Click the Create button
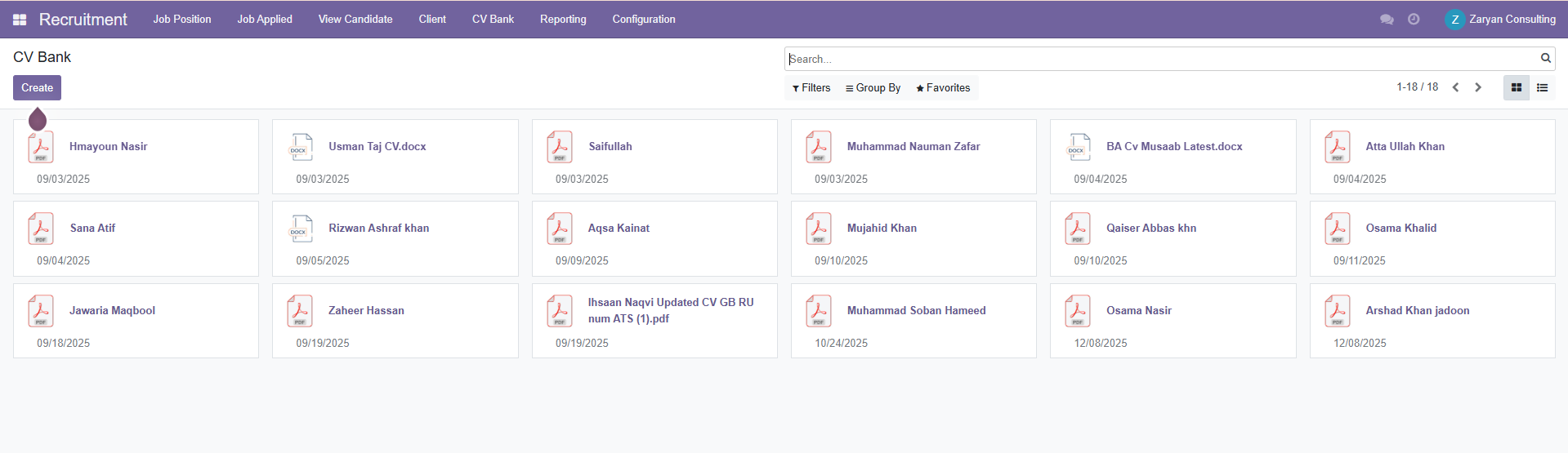The image size is (1568, 453). click(x=37, y=88)
